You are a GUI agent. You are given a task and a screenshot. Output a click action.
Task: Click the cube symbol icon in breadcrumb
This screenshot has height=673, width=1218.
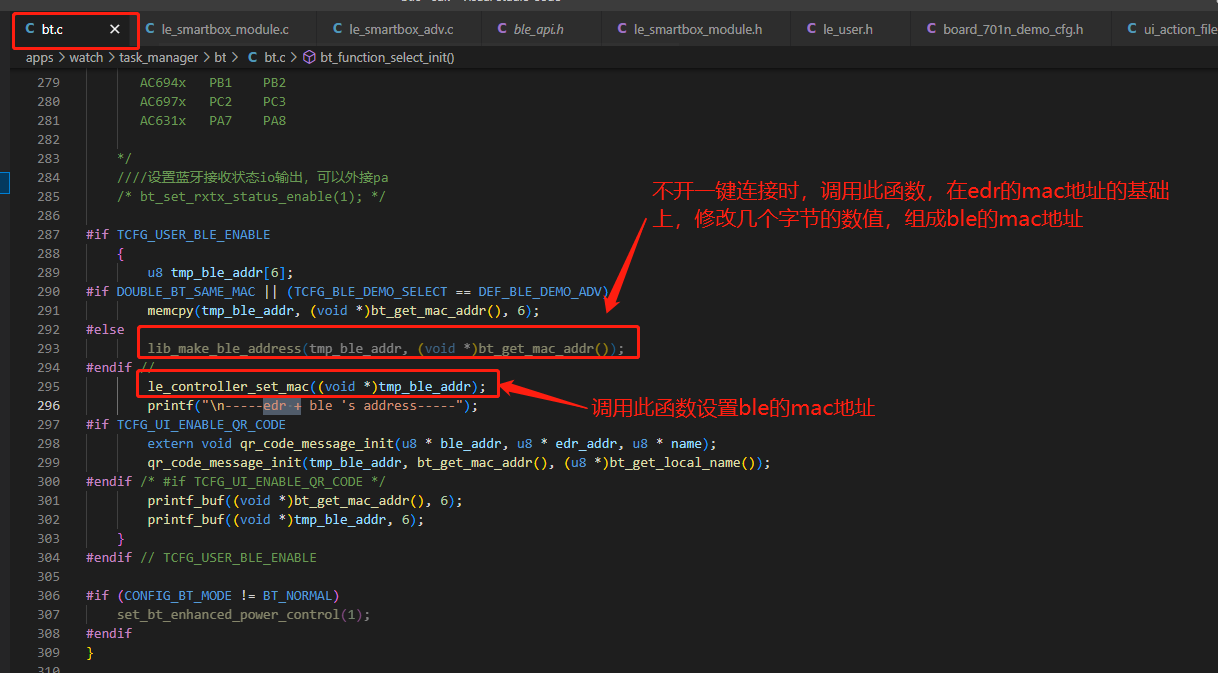[x=309, y=58]
